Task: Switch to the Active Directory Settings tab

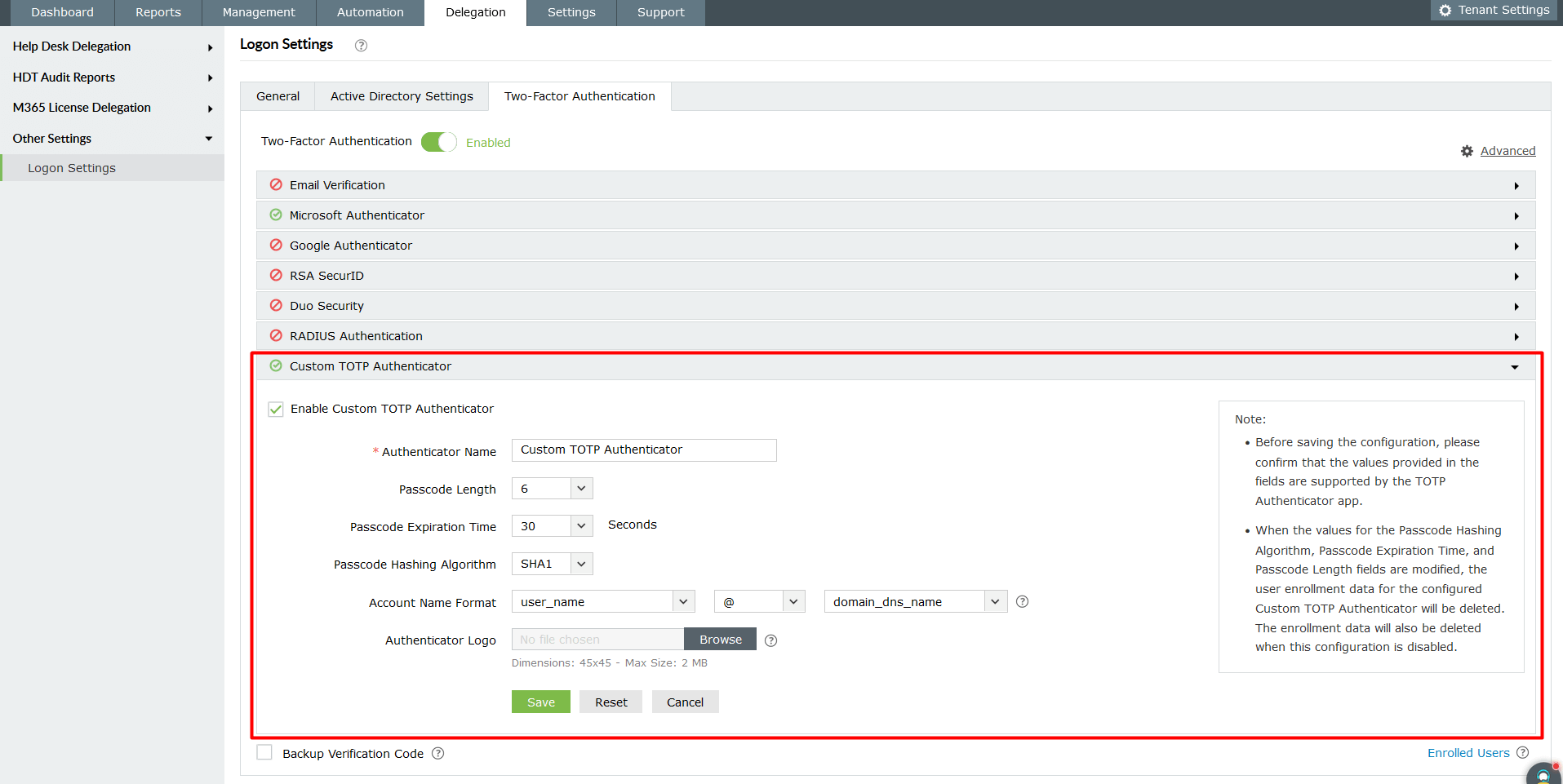Action: coord(401,95)
